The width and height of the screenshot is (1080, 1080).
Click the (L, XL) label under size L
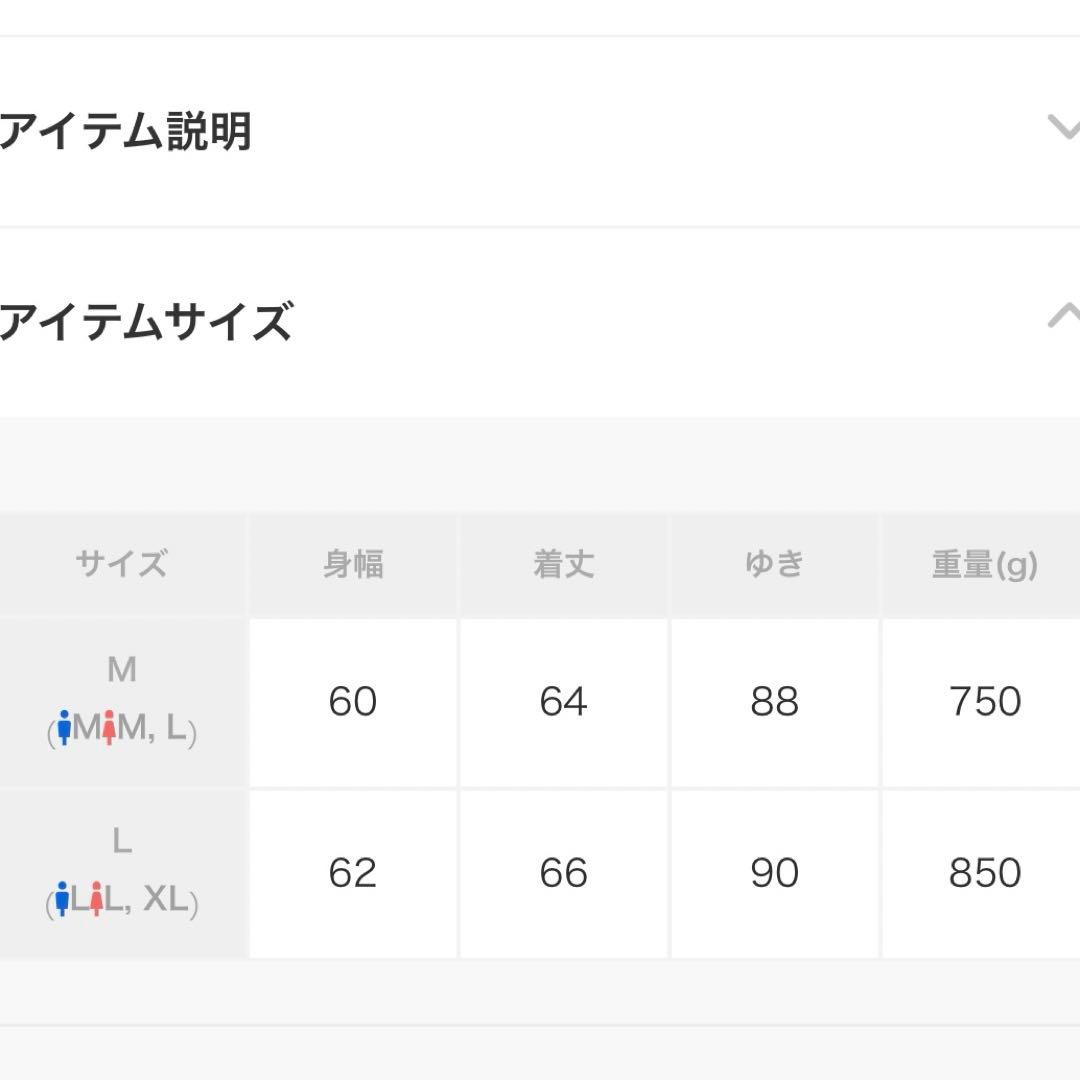pyautogui.click(x=122, y=900)
